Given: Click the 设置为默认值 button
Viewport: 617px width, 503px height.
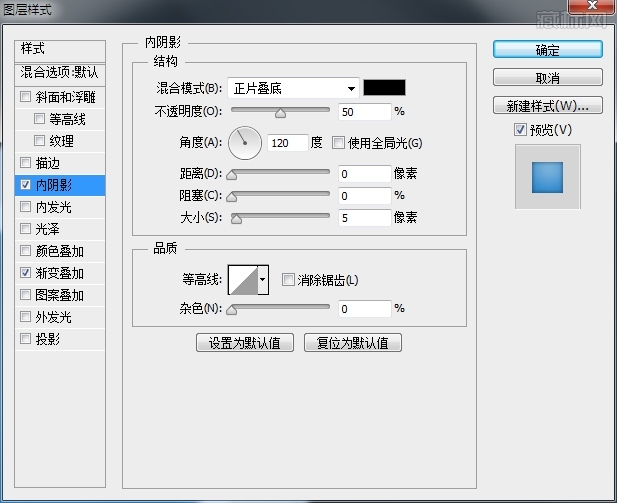Looking at the screenshot, I should 245,343.
